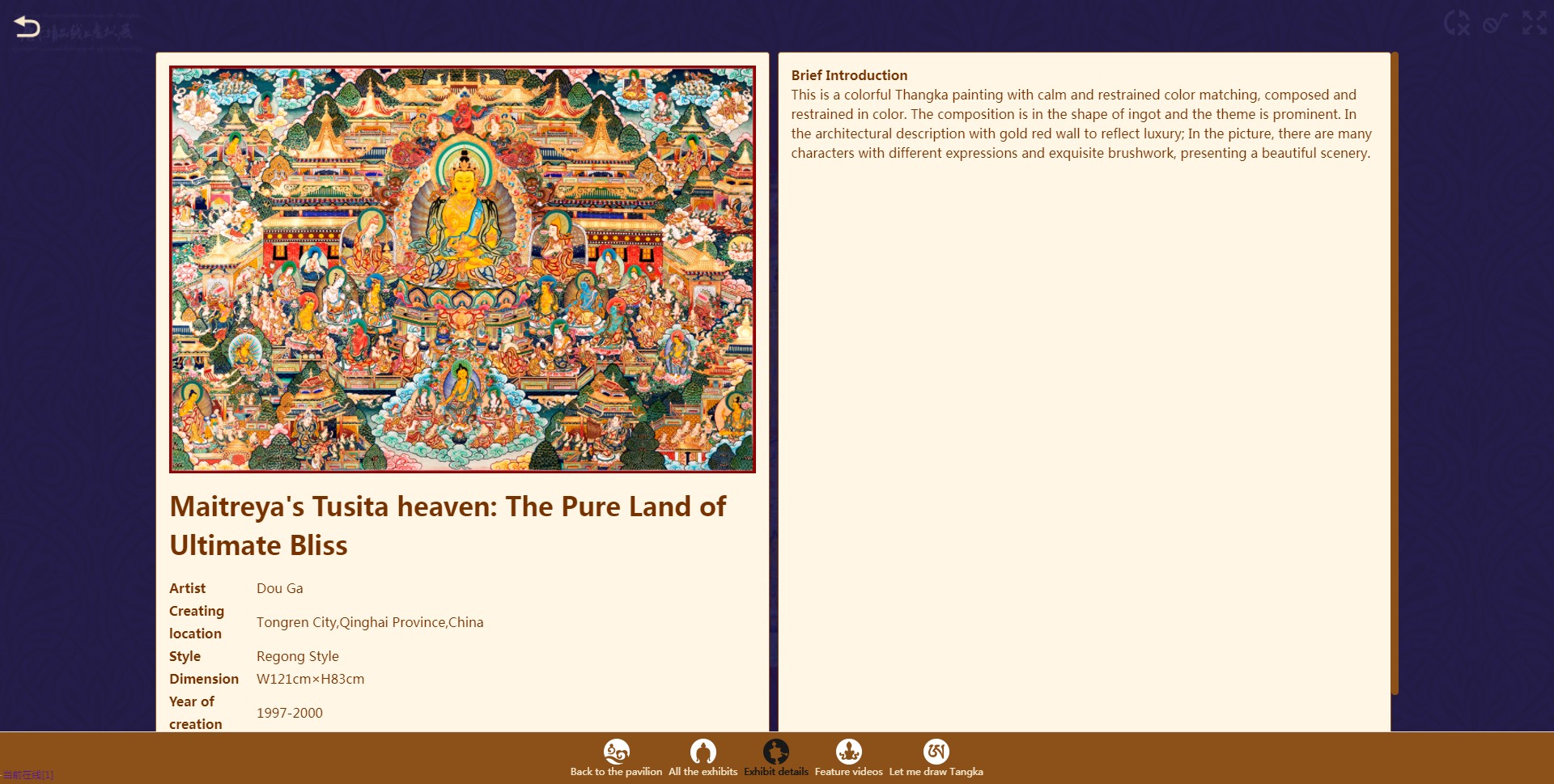The height and width of the screenshot is (784, 1554).
Task: Click the Brief Introduction heading
Action: tap(849, 75)
